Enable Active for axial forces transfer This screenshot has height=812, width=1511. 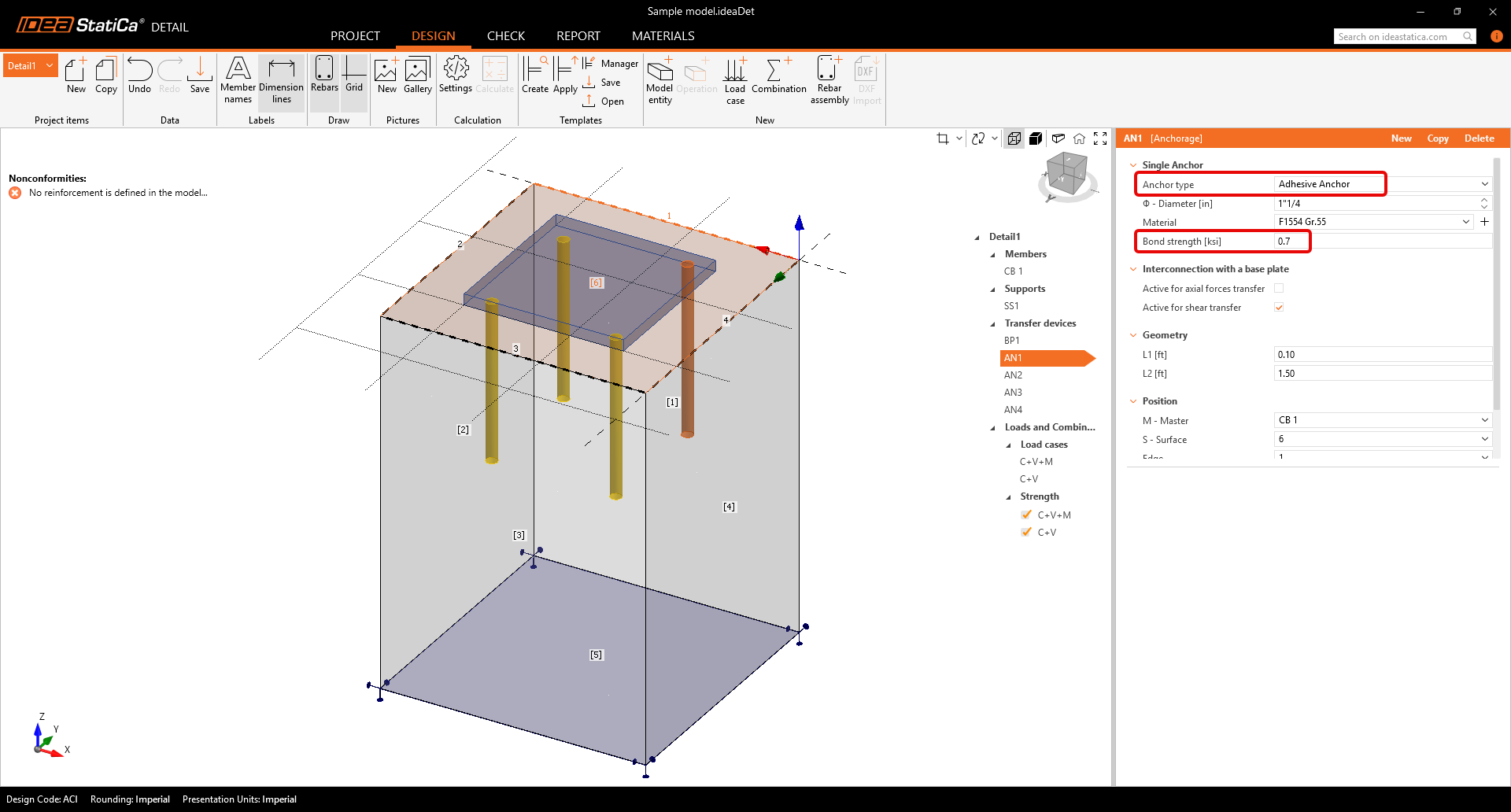click(1279, 289)
